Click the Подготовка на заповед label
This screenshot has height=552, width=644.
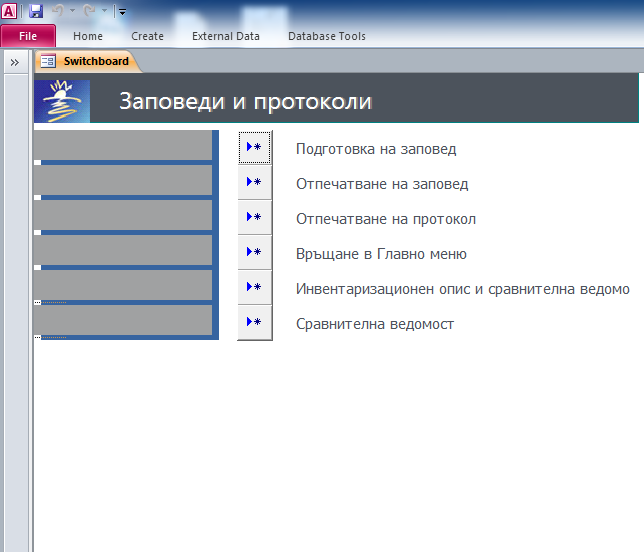pos(376,149)
